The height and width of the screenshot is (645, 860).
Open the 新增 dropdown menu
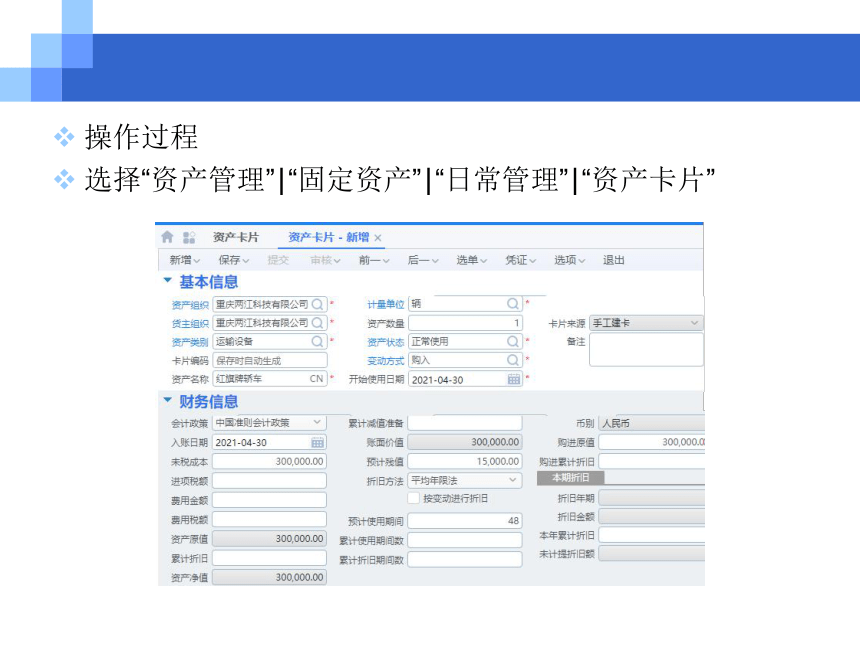tap(185, 260)
